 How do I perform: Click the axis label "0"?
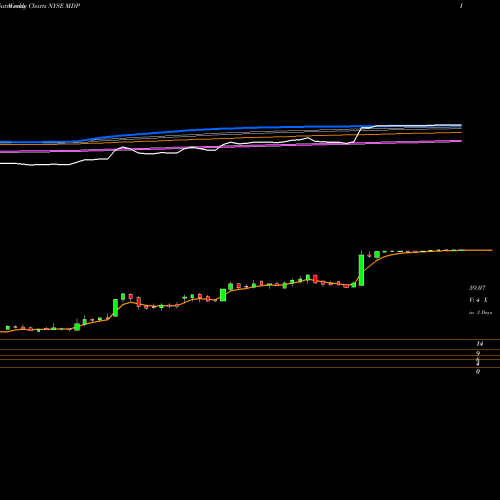pyautogui.click(x=478, y=371)
